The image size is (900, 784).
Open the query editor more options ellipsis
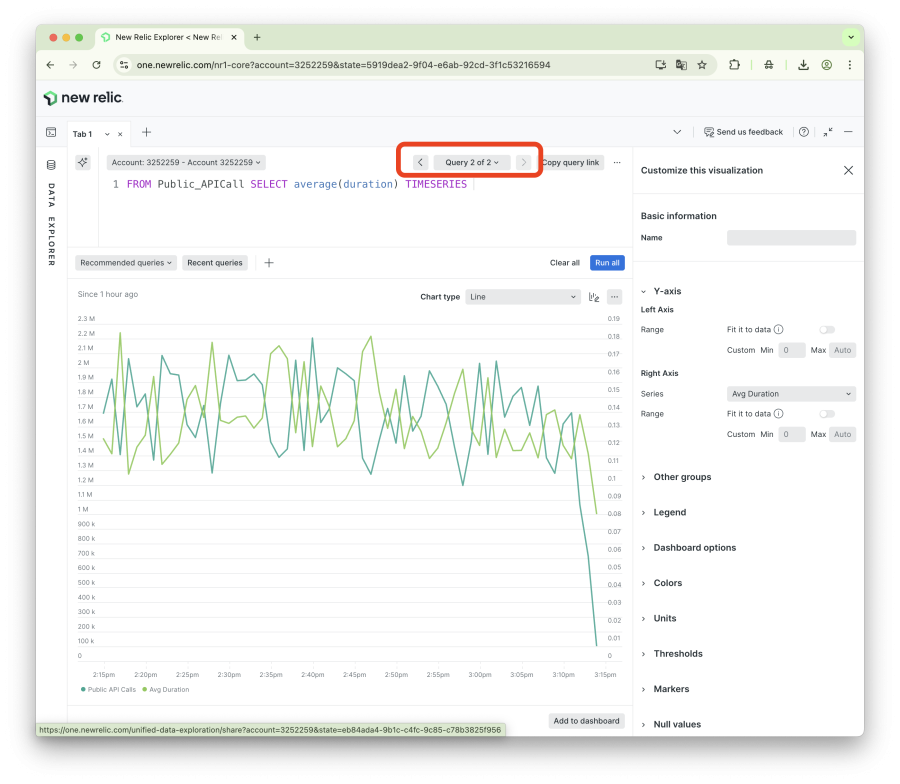pos(617,162)
